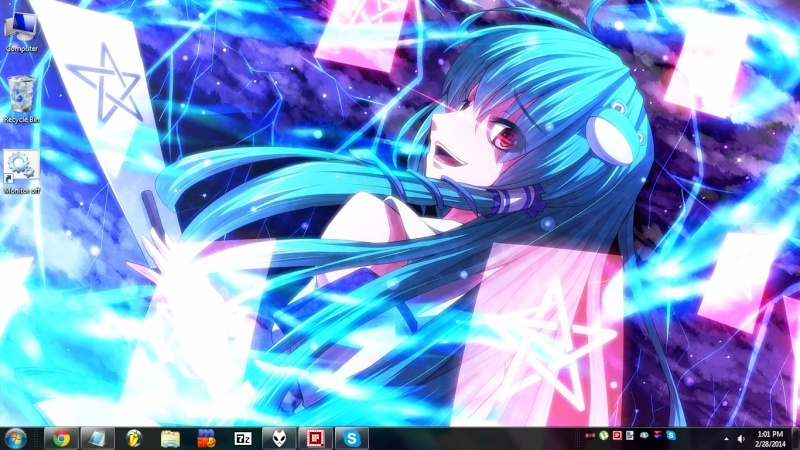This screenshot has width=800, height=450.
Task: Open the volume speaker control
Action: (741, 439)
